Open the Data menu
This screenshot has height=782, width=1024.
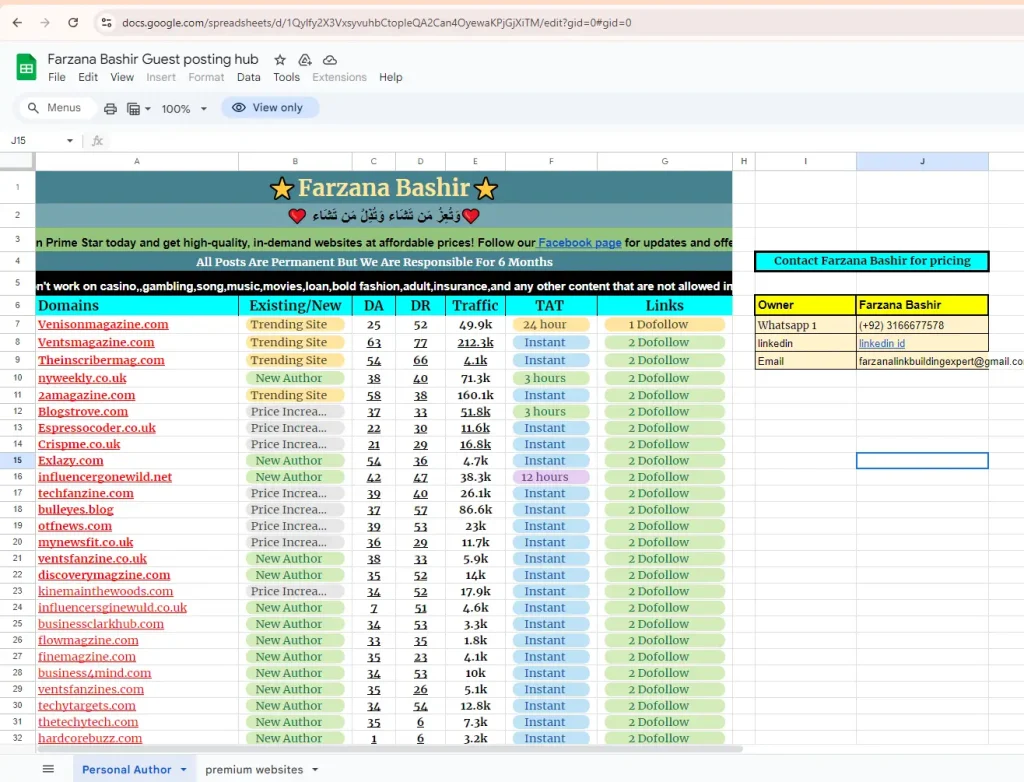click(x=248, y=77)
